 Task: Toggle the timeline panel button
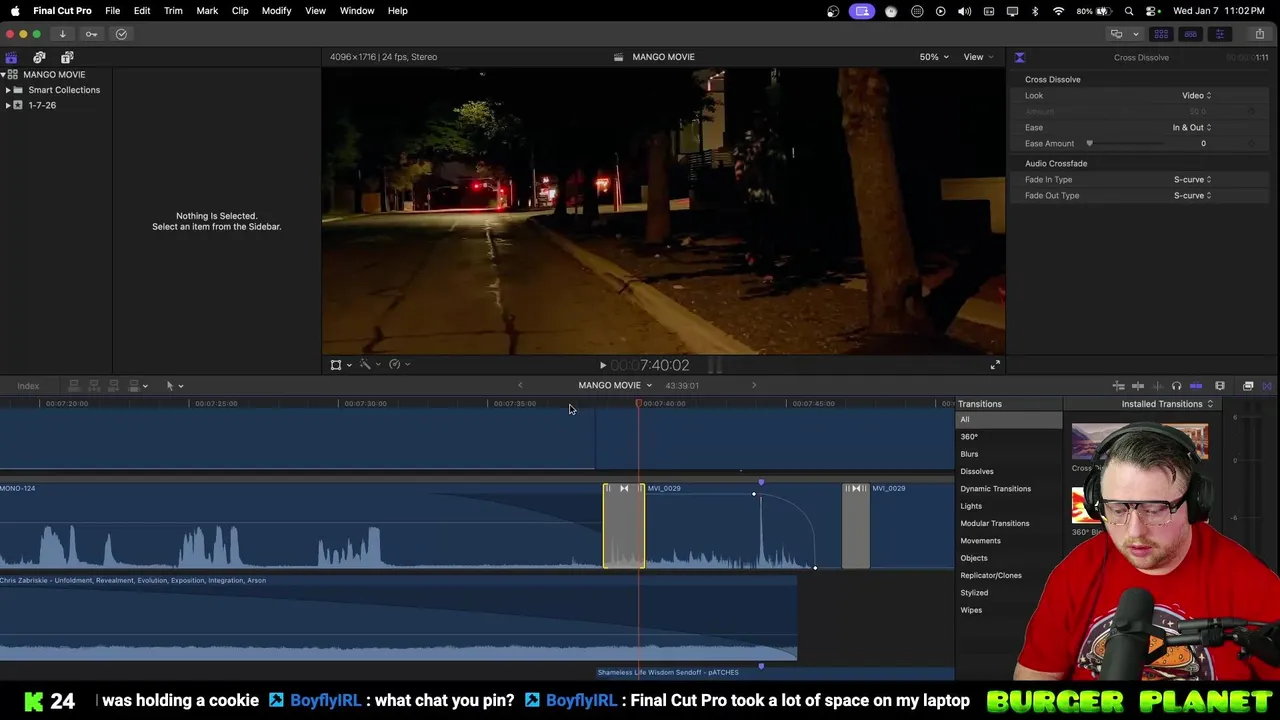(1190, 34)
